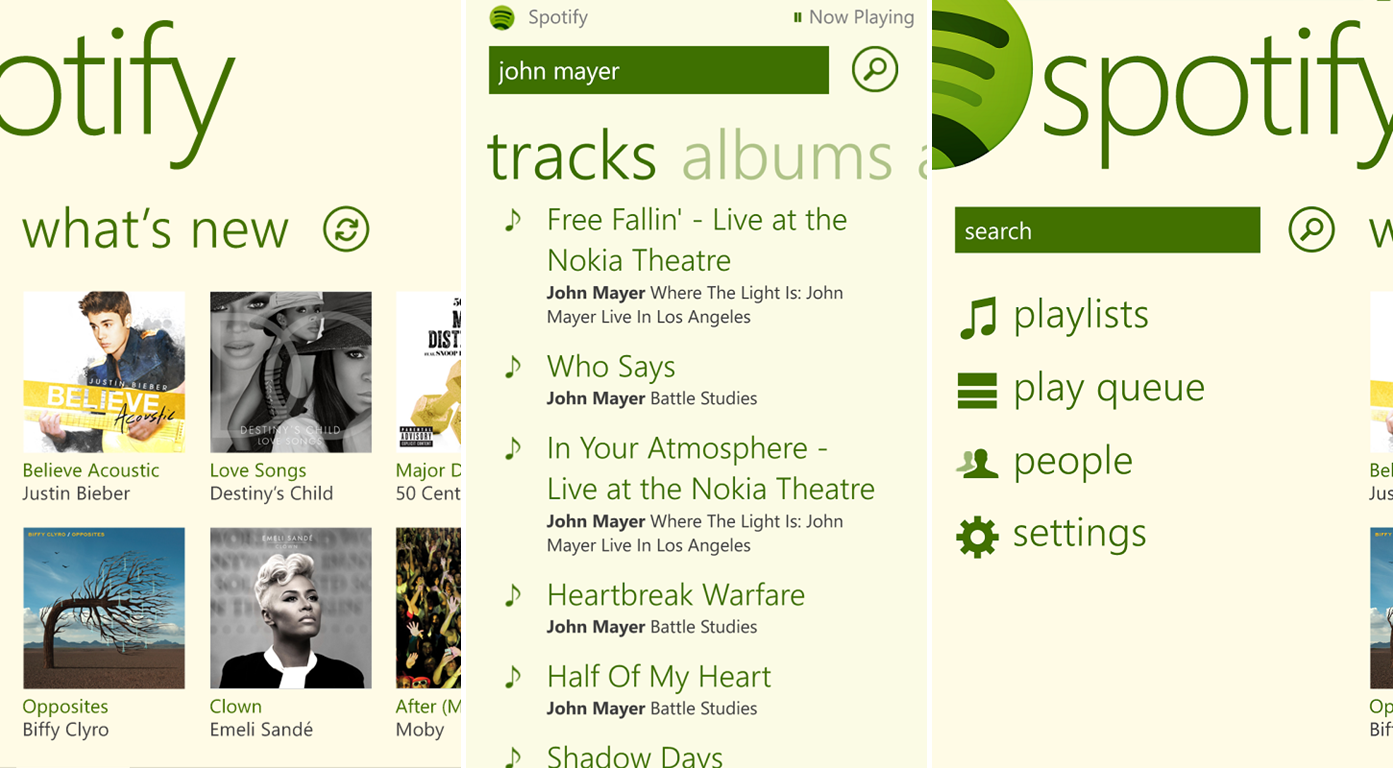The height and width of the screenshot is (768, 1393).
Task: Focus the empty search input box
Action: [1107, 230]
